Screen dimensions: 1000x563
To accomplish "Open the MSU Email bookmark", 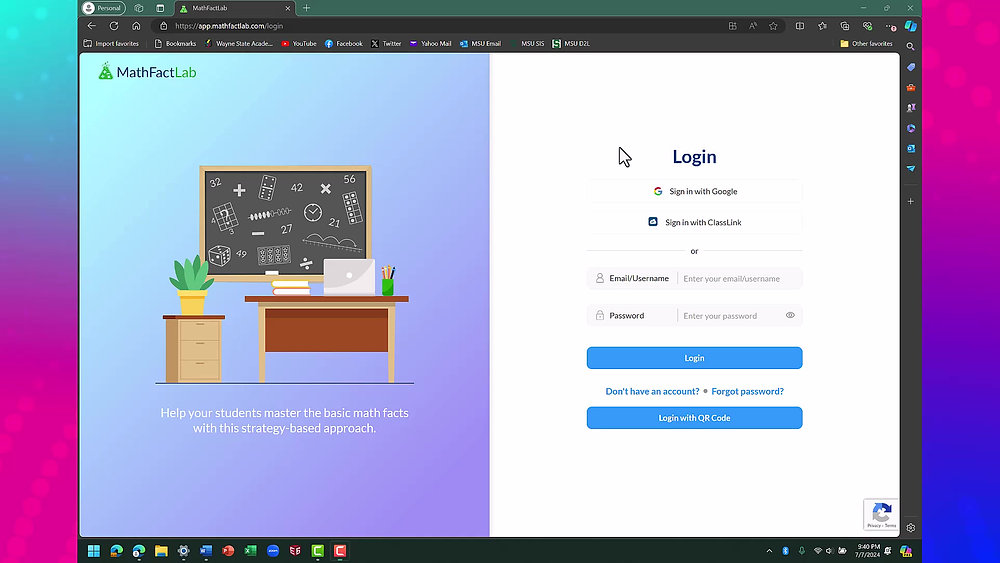I will tap(480, 43).
